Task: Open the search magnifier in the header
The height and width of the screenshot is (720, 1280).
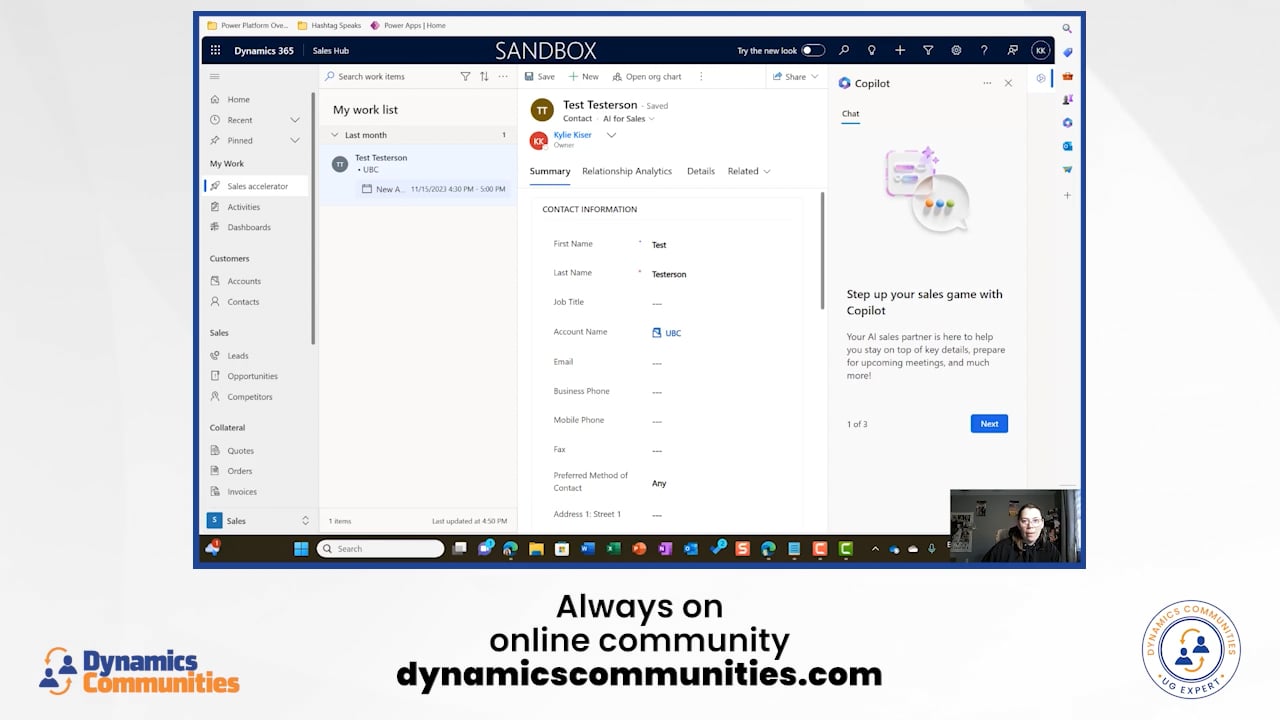Action: pos(844,50)
